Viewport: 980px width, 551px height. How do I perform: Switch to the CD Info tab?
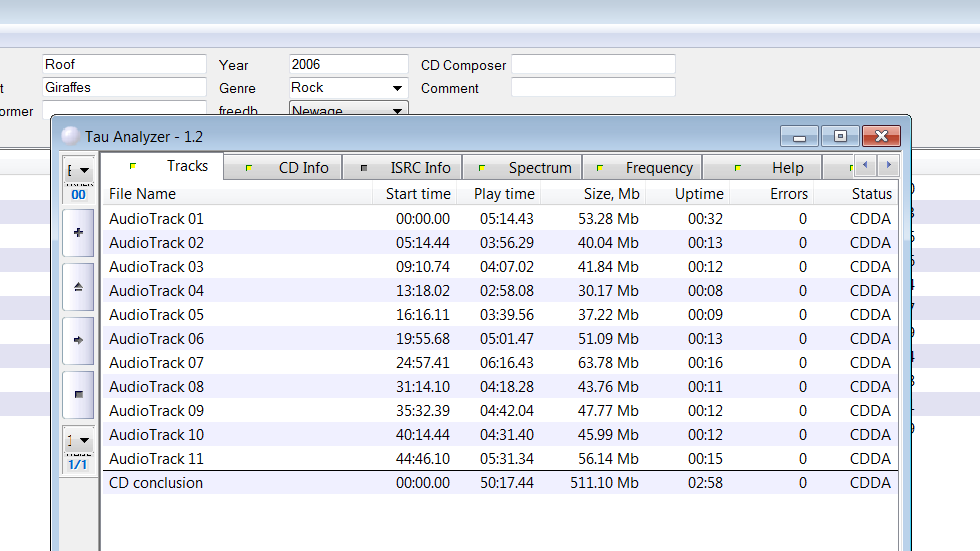click(283, 167)
